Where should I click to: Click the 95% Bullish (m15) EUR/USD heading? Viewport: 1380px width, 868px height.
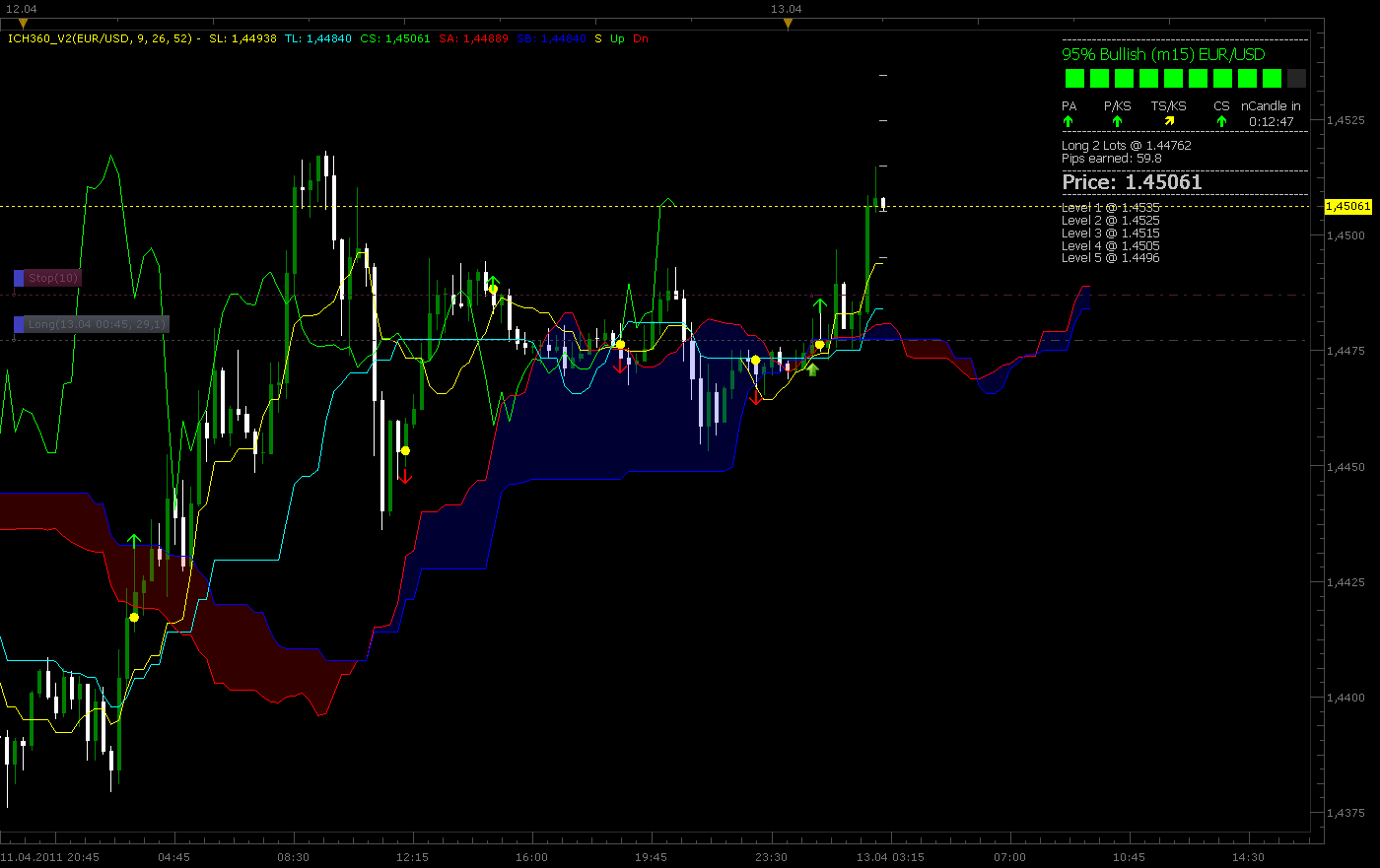[1163, 54]
